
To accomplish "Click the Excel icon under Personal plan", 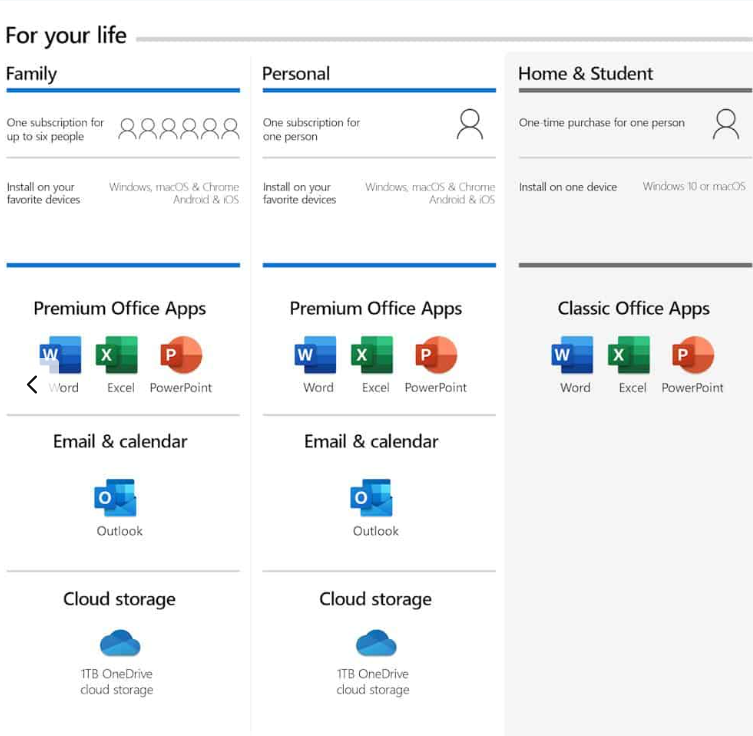I will [372, 355].
